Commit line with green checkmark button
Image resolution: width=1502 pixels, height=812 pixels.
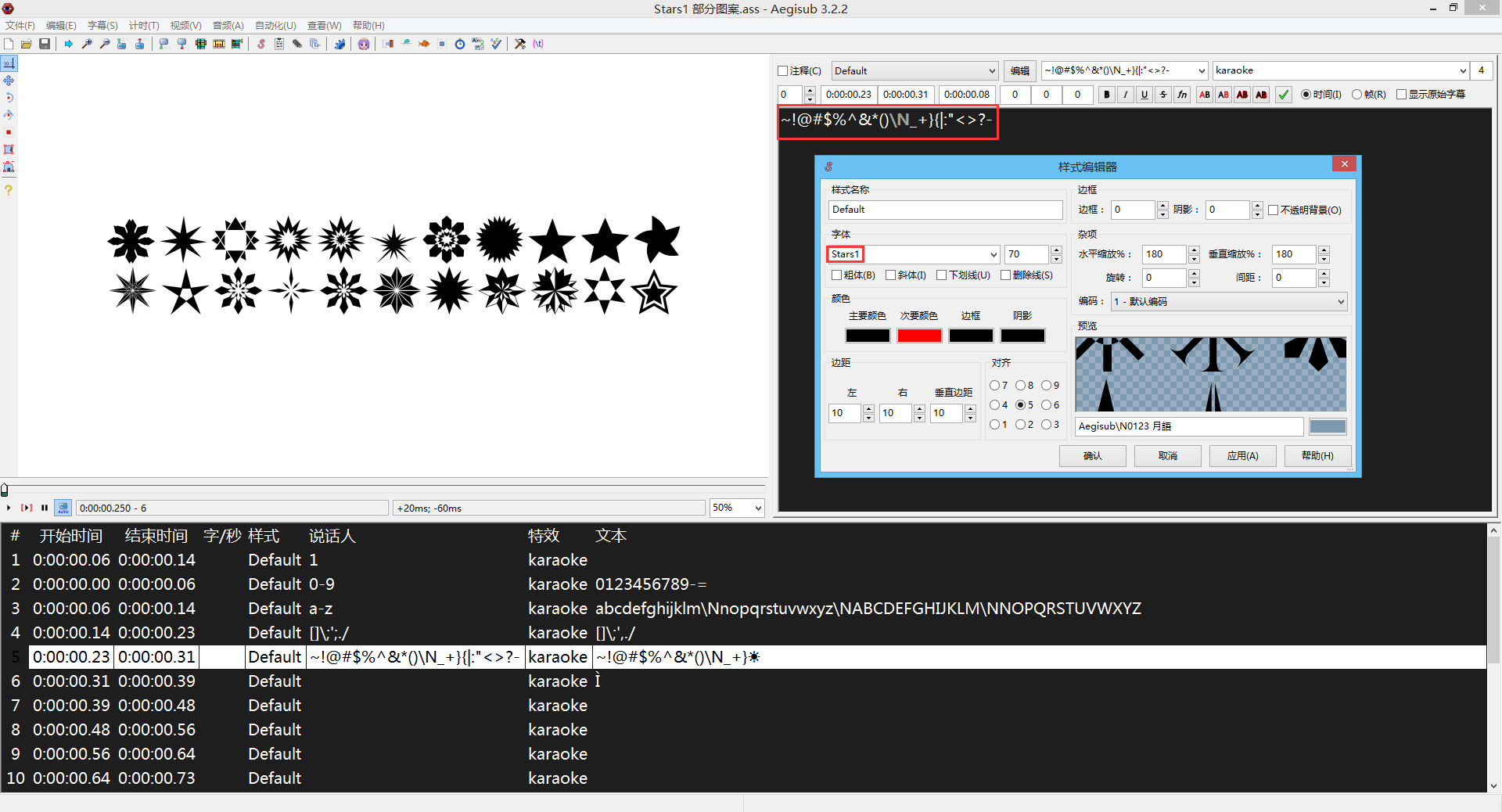(1284, 95)
